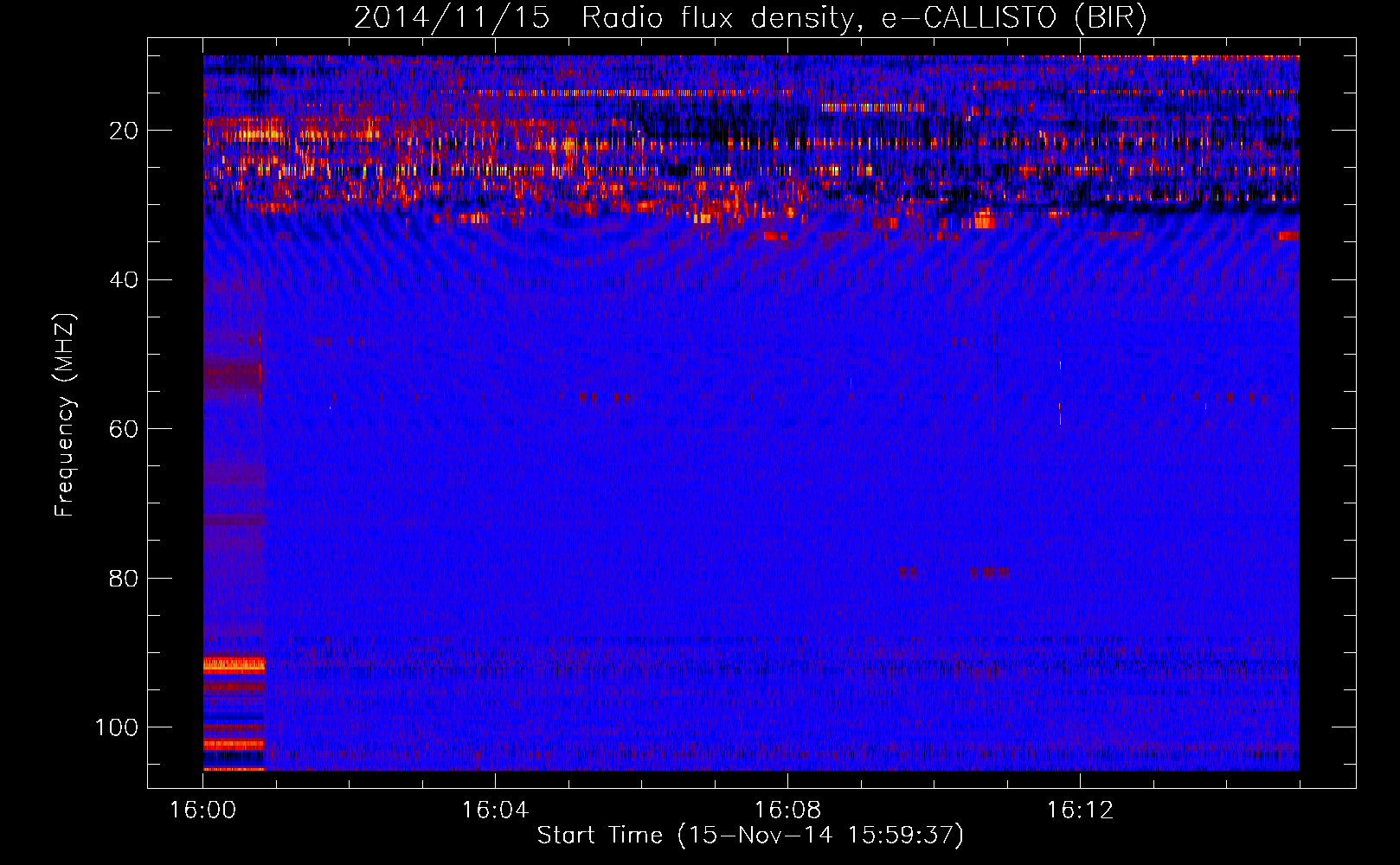Click the '16:08' time tick label
This screenshot has height=865, width=1400.
click(x=787, y=811)
